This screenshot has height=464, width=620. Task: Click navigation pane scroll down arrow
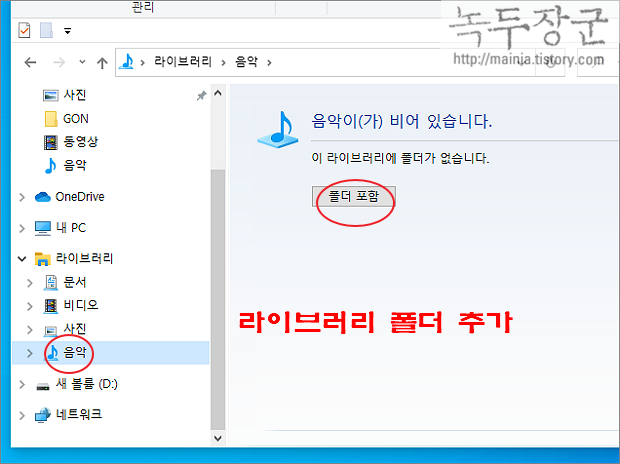(x=218, y=438)
